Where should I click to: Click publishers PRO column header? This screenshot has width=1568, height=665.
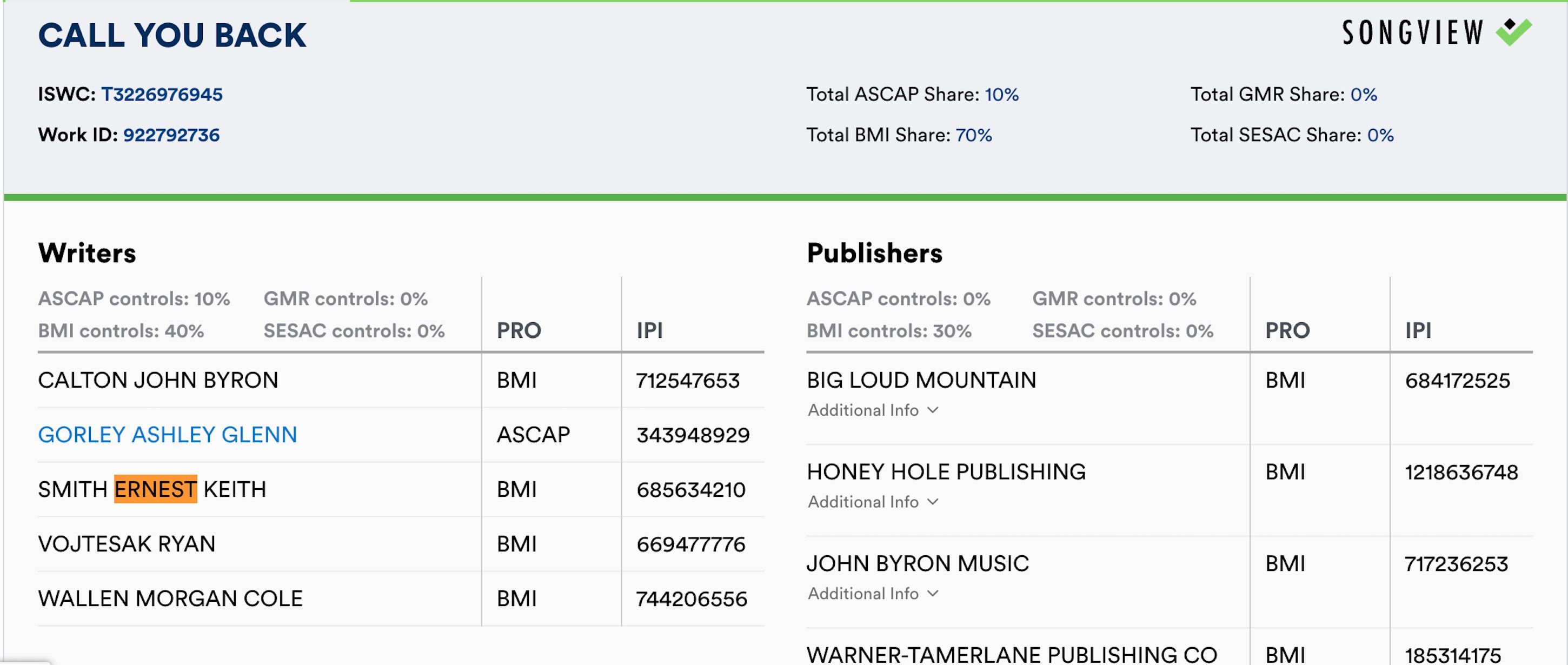(1287, 330)
